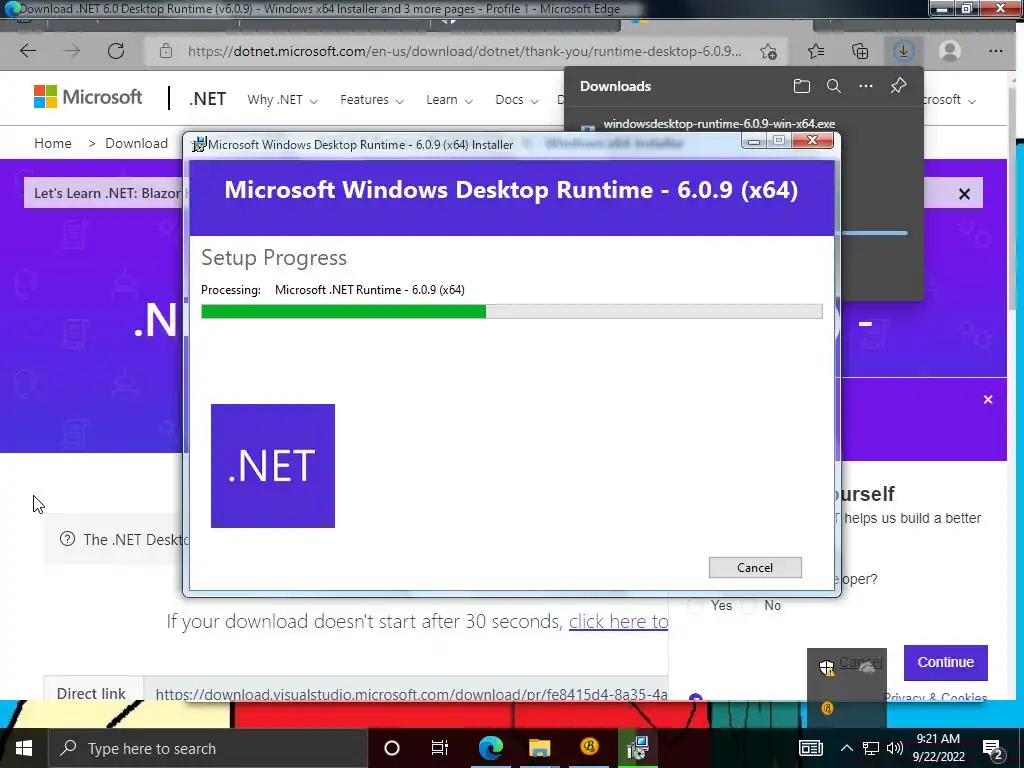Dismiss the Let's Learn .NET banner
The height and width of the screenshot is (768, 1024).
pos(965,194)
